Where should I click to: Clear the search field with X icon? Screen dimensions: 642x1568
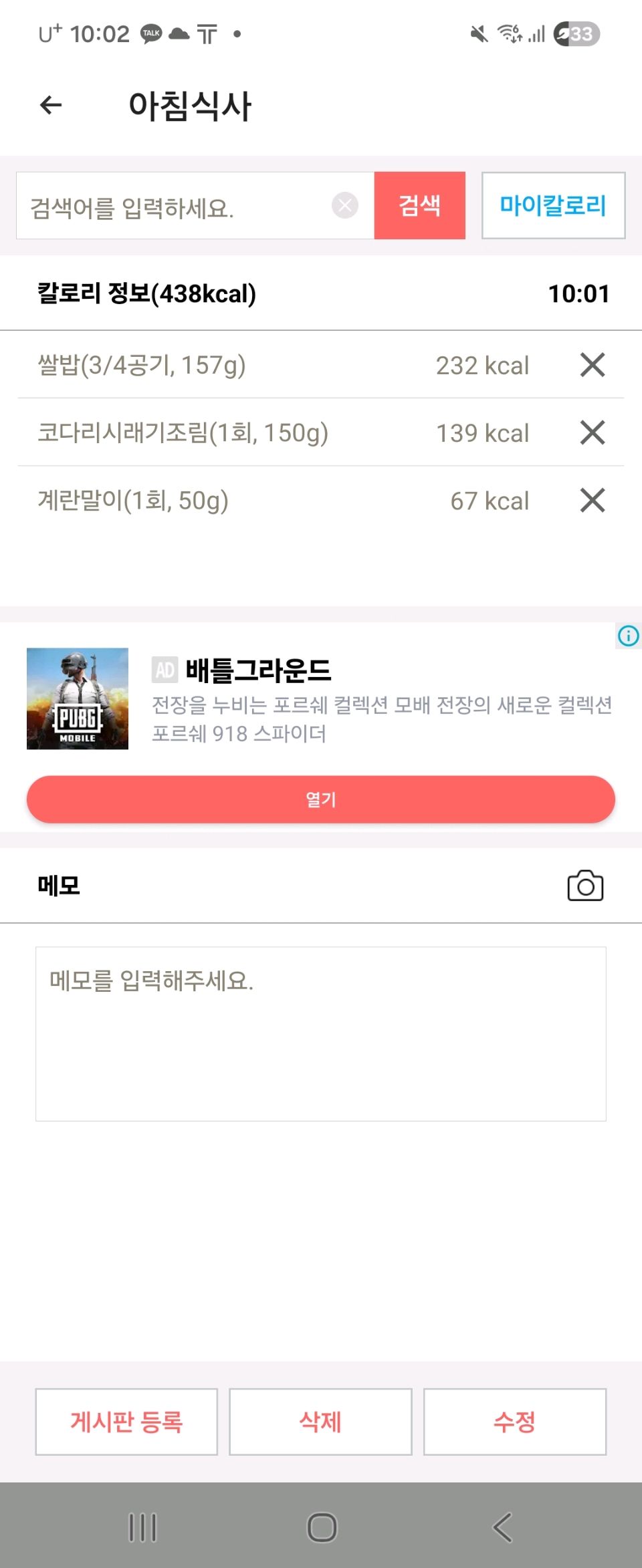pos(345,205)
